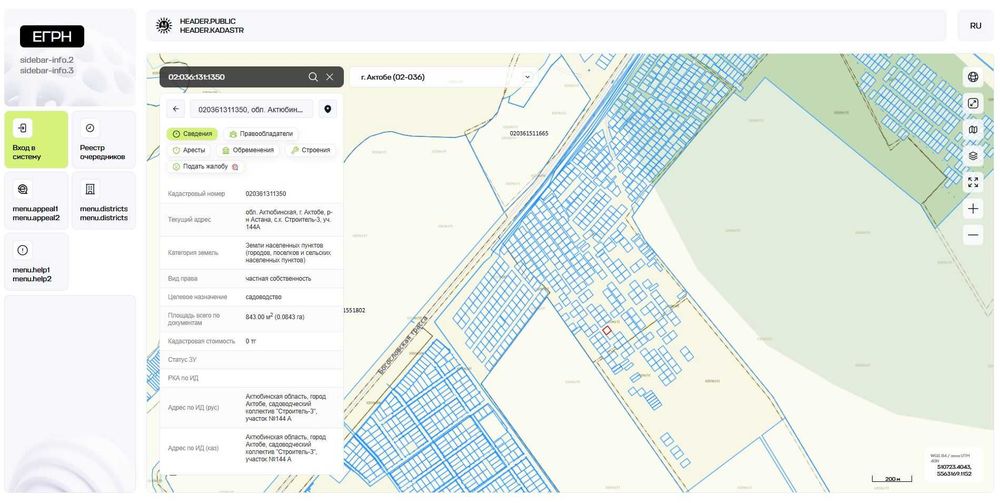Select the Аресты tab
Viewport: 1000px width, 503px height.
[x=189, y=150]
